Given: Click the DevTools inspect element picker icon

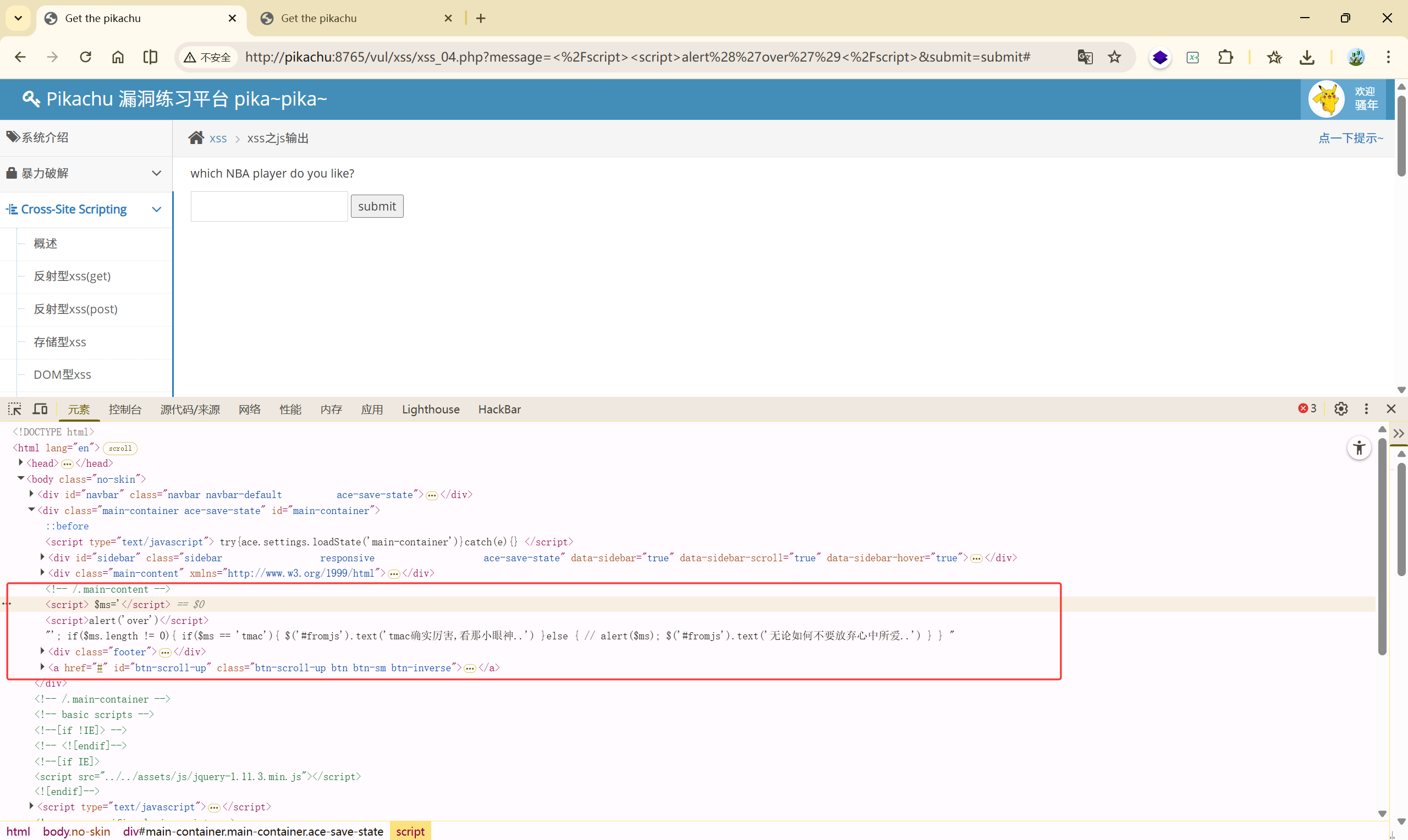Looking at the screenshot, I should [x=15, y=408].
